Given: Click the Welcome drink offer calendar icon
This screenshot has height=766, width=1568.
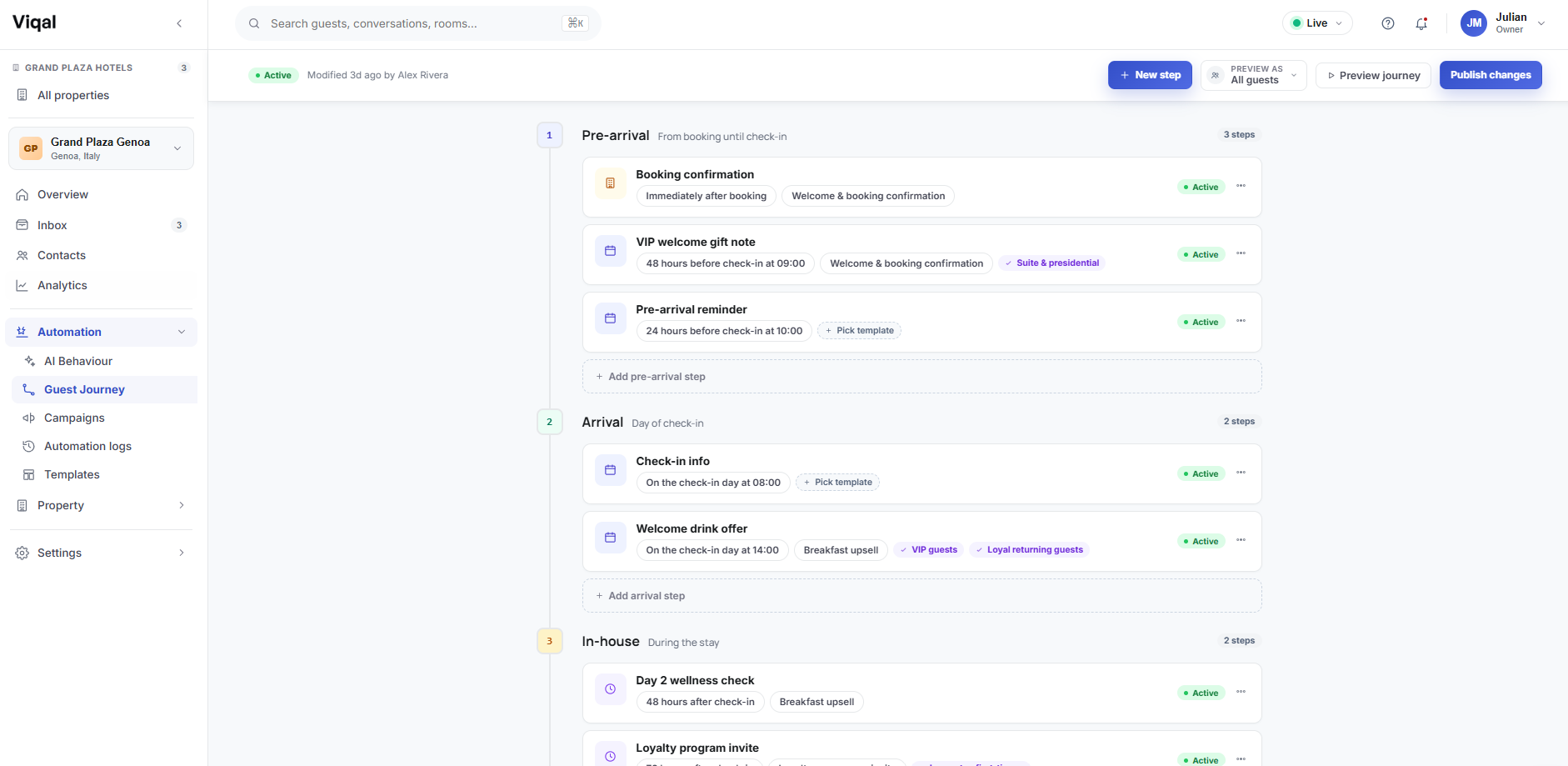Looking at the screenshot, I should click(x=610, y=538).
